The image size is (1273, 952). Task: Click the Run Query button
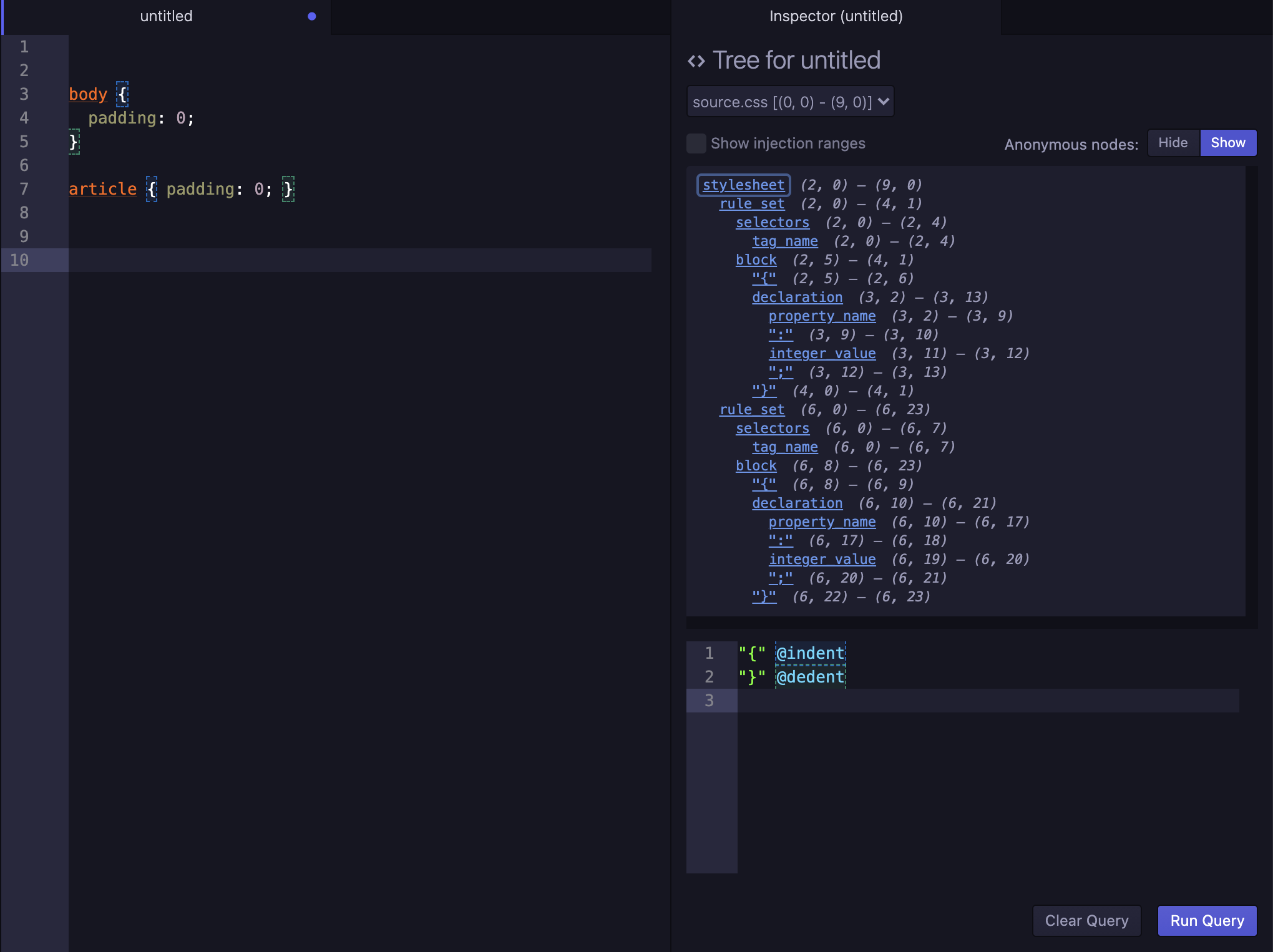coord(1207,921)
